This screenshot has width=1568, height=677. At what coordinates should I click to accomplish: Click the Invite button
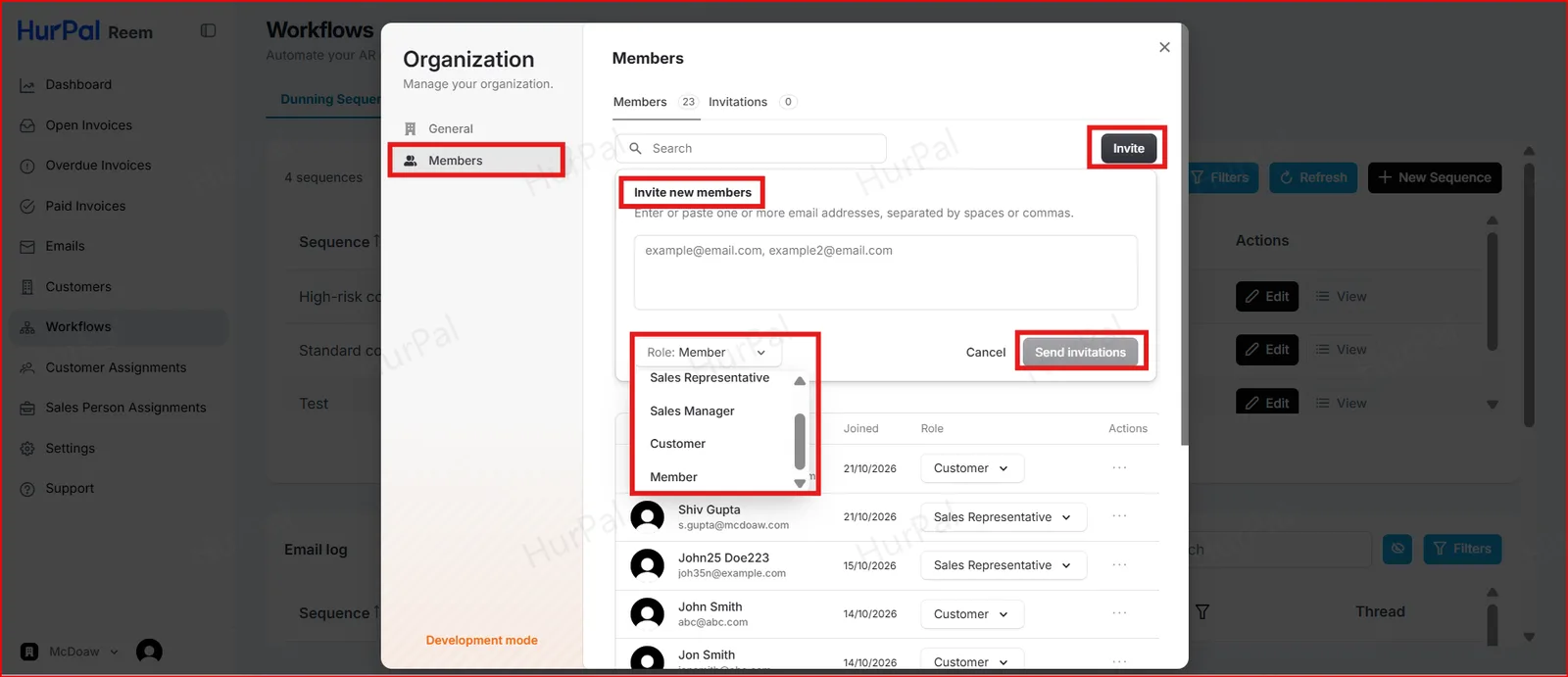pos(1128,148)
